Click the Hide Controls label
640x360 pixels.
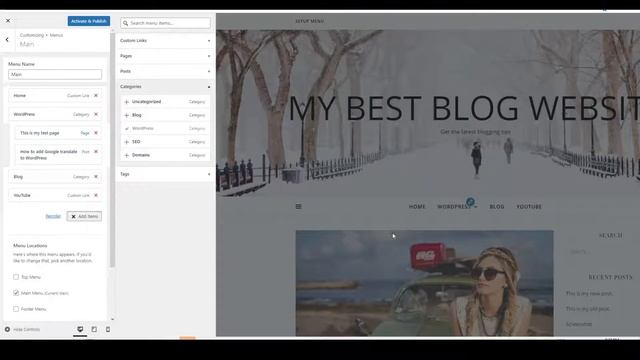pyautogui.click(x=27, y=330)
